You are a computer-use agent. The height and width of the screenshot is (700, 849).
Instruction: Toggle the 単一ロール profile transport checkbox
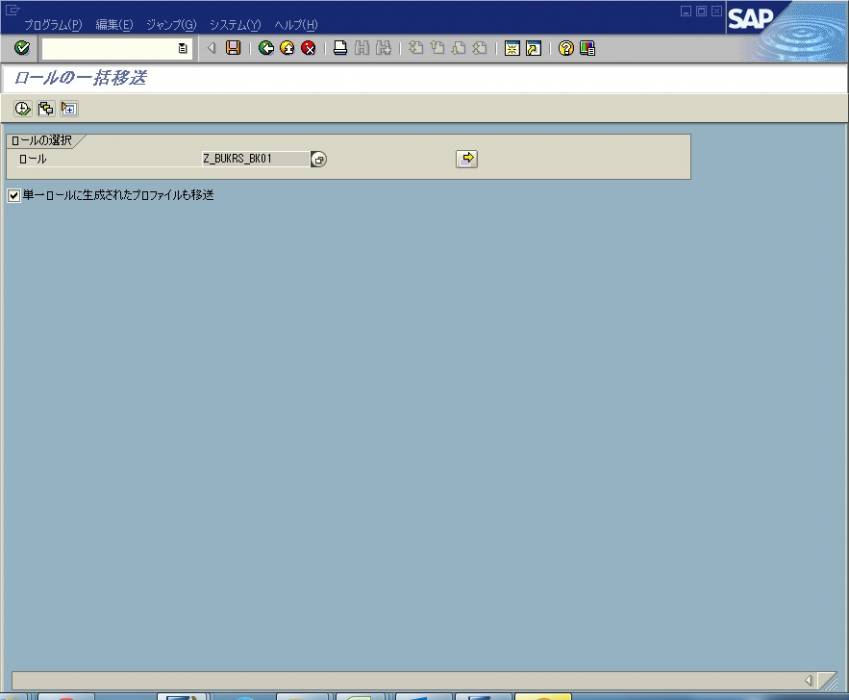(x=14, y=195)
